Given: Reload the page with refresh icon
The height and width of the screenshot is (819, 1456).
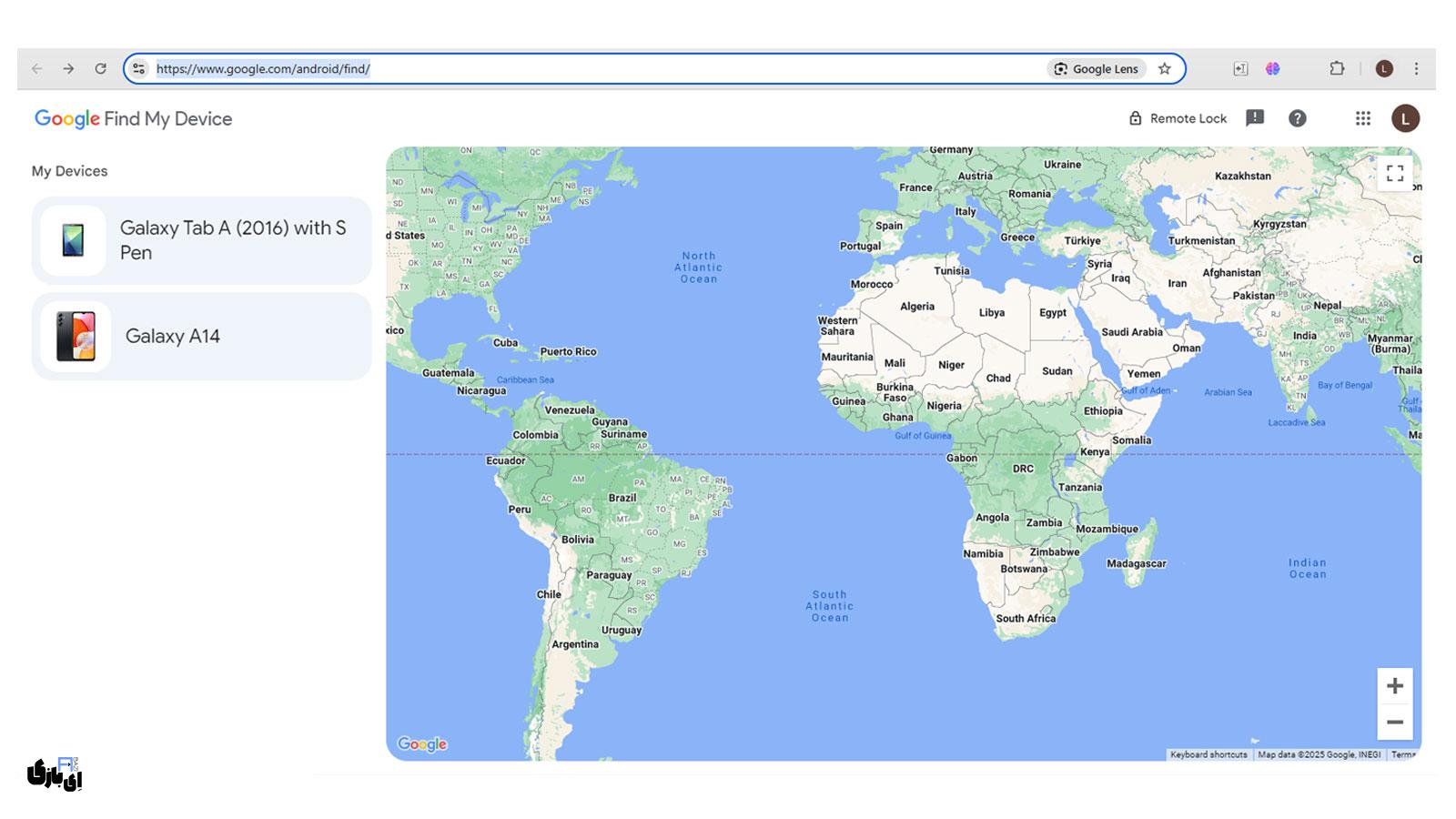Looking at the screenshot, I should click(100, 68).
